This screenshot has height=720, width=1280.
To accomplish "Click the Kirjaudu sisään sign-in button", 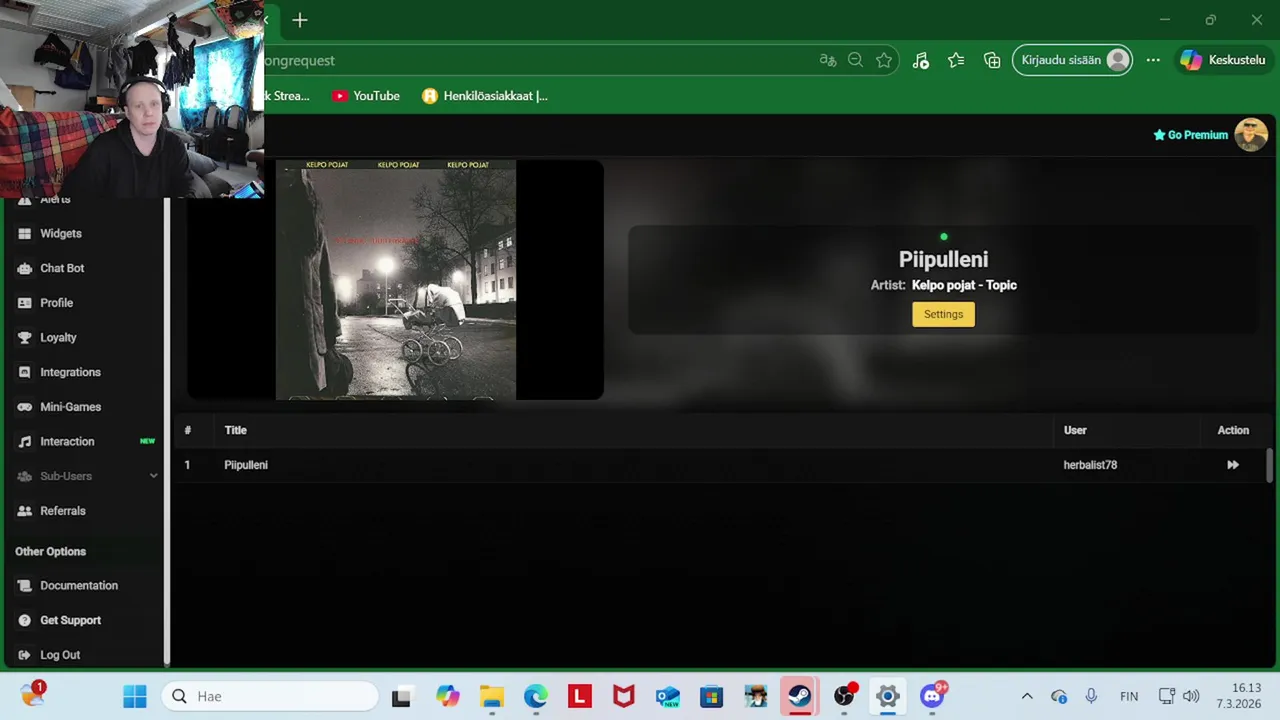I will coord(1073,60).
